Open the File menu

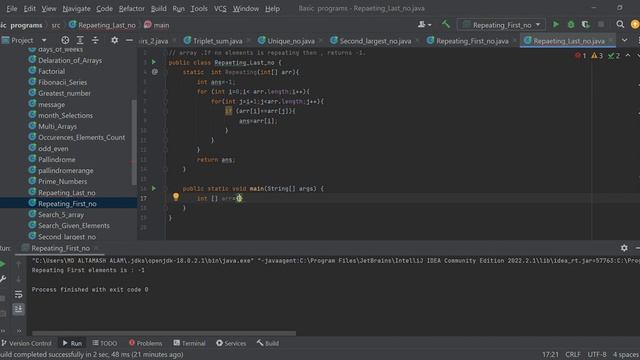pos(12,8)
